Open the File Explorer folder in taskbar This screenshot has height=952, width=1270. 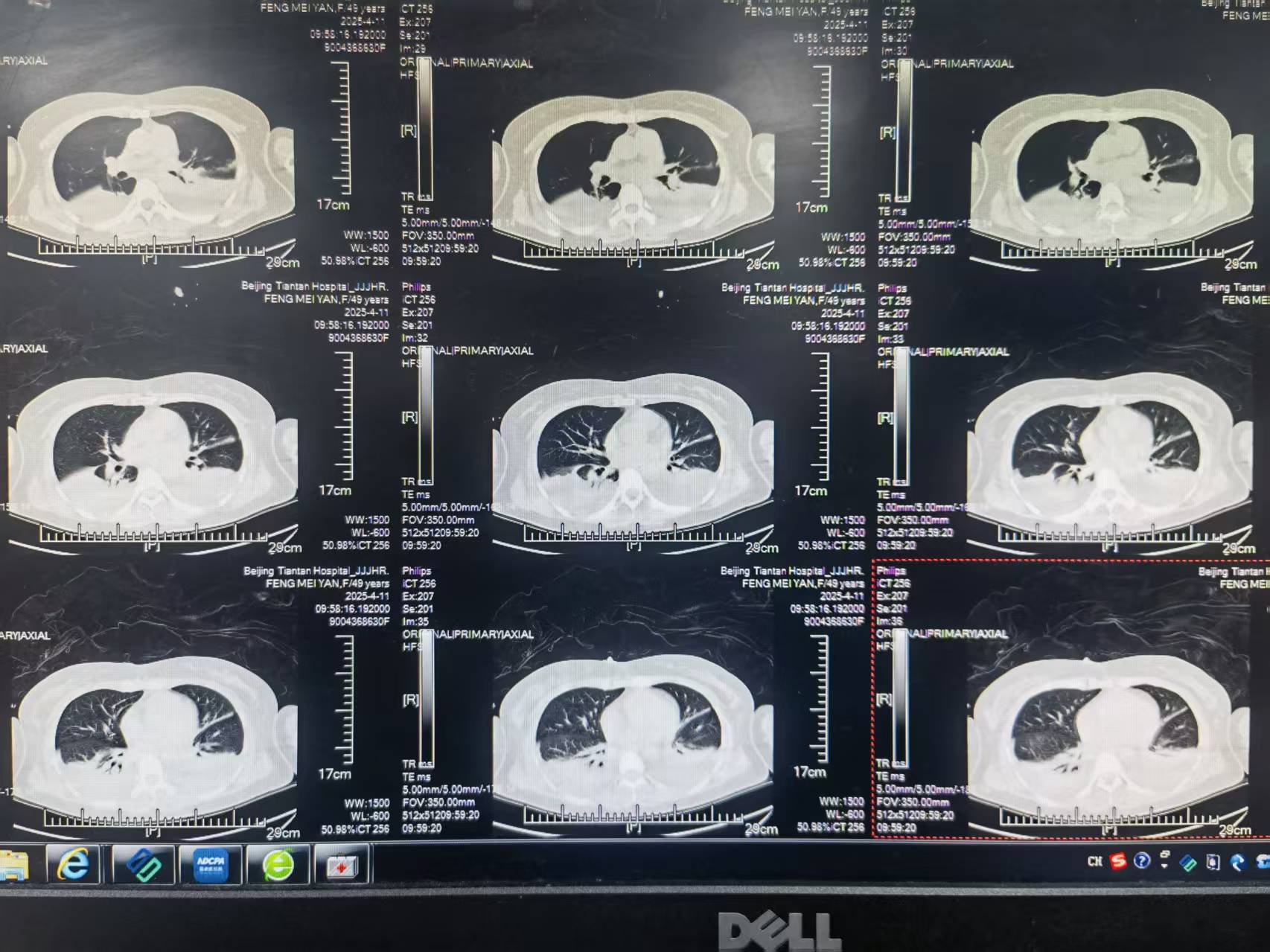[x=13, y=866]
